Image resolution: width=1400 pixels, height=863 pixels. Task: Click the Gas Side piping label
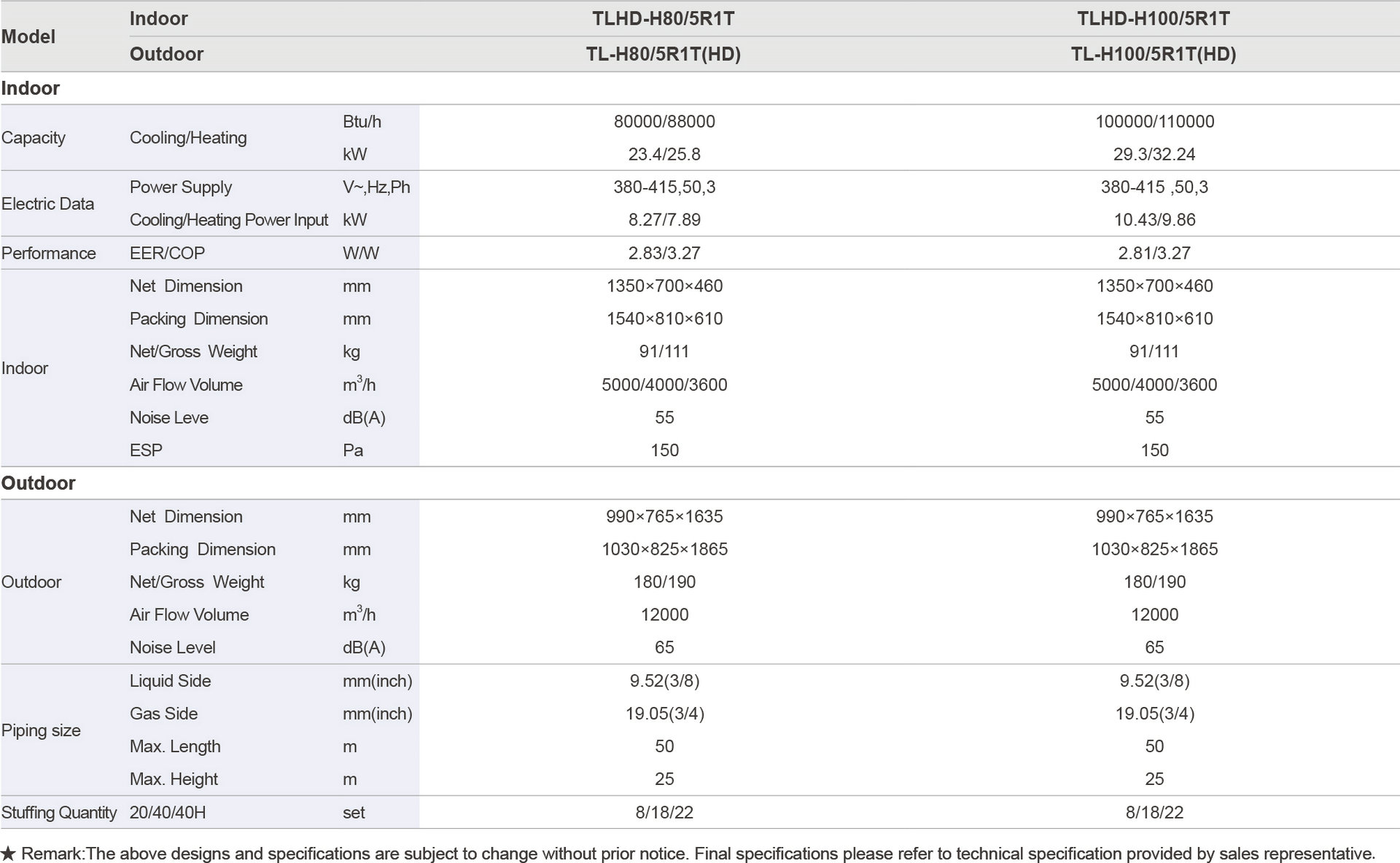[163, 714]
